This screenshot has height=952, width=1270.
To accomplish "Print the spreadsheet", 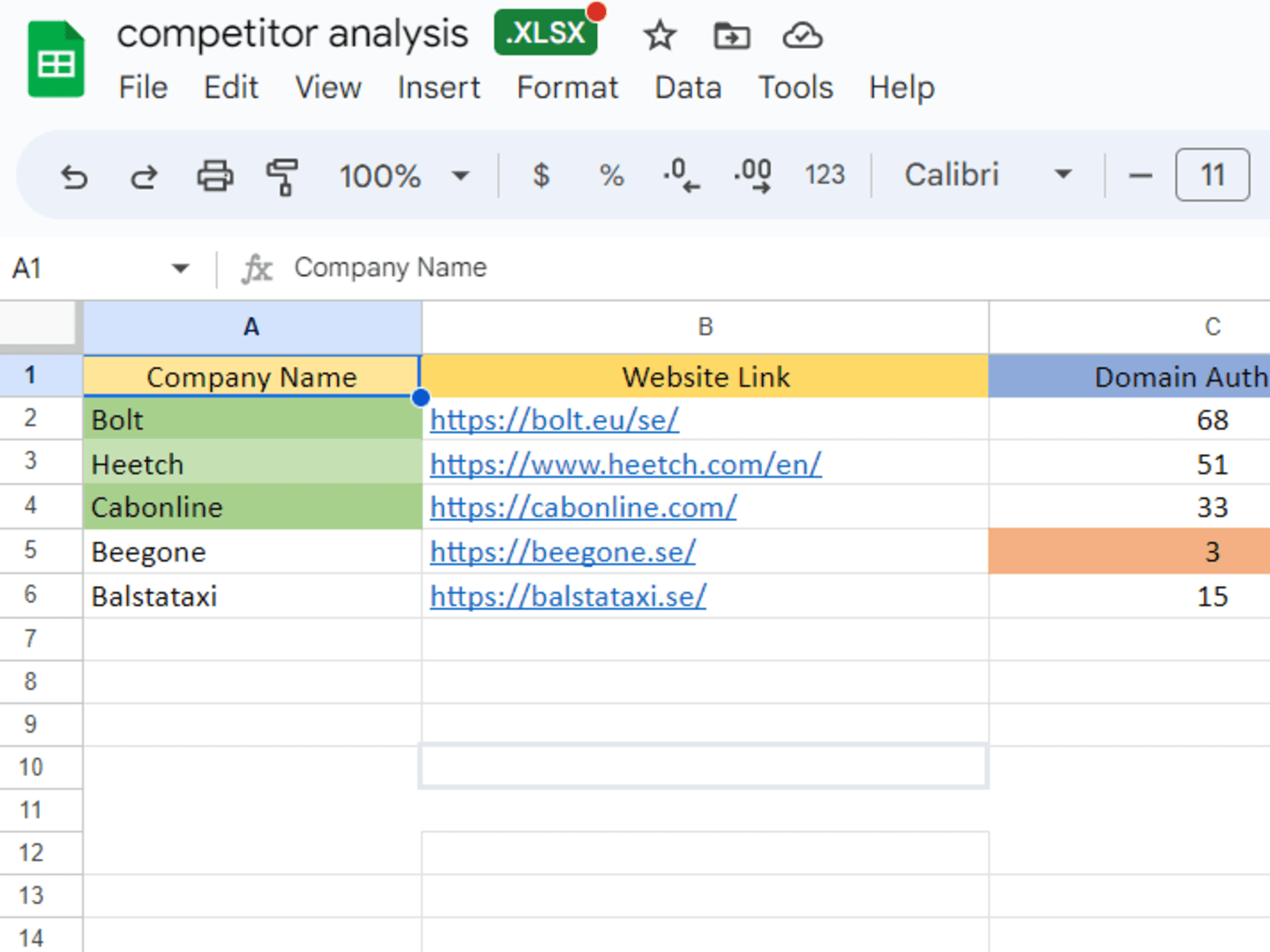I will (215, 175).
